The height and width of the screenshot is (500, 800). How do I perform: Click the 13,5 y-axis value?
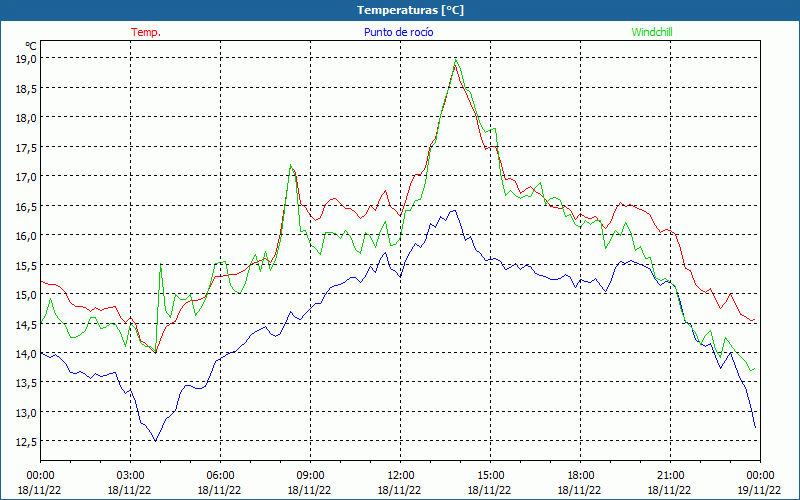click(x=27, y=383)
